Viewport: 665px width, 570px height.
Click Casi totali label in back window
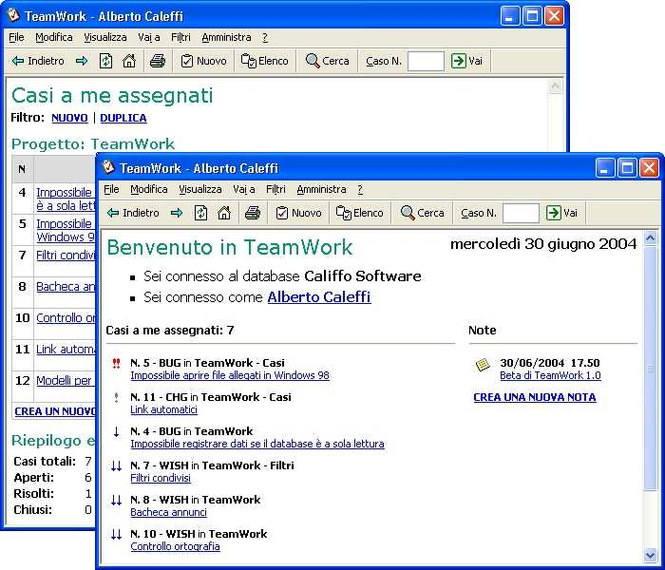(x=45, y=461)
